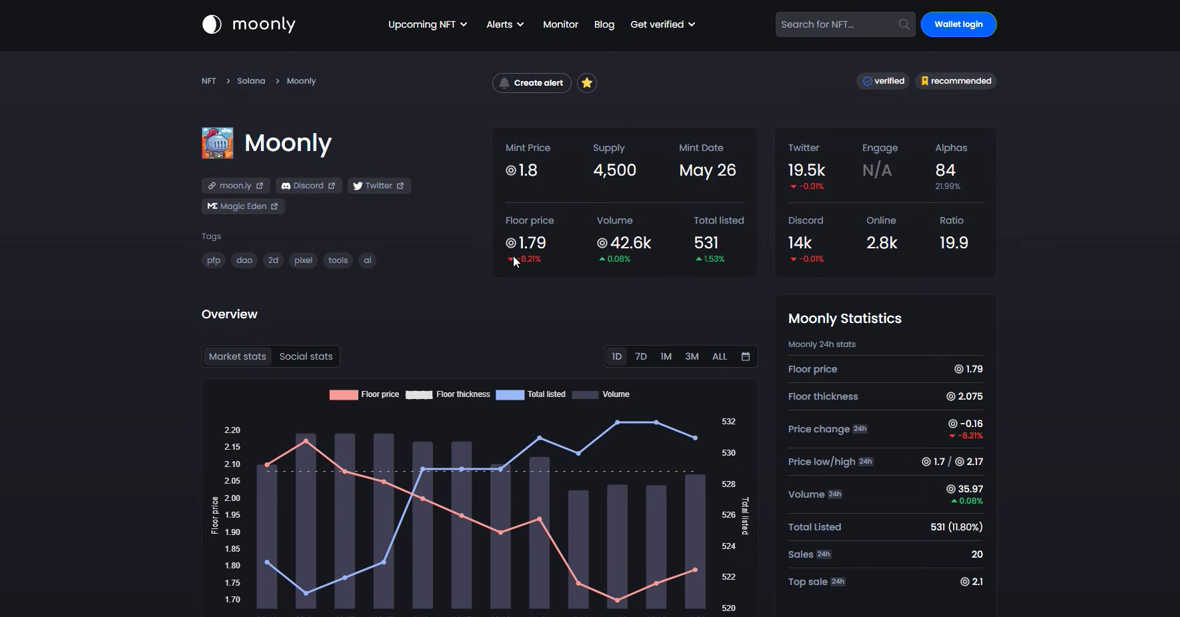Click the Total Listed value 531 (11.80%)
This screenshot has height=617, width=1180.
pyautogui.click(x=956, y=527)
